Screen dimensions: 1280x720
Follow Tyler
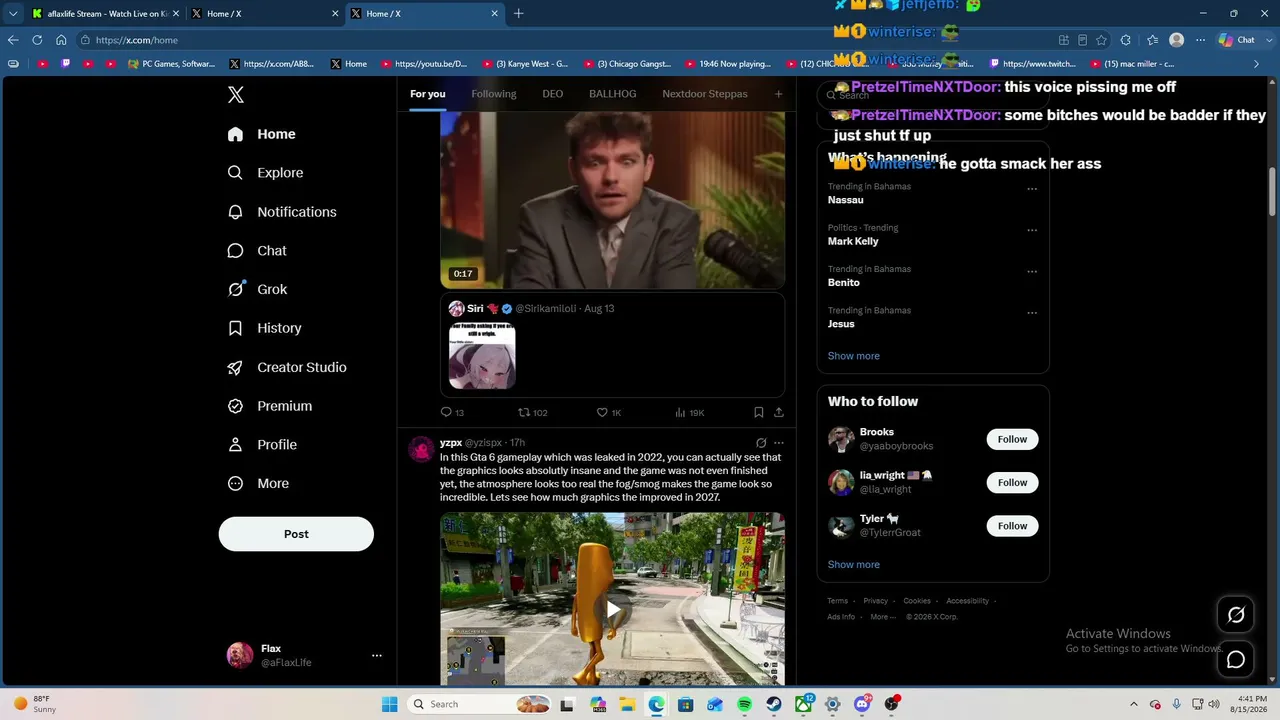point(1012,526)
